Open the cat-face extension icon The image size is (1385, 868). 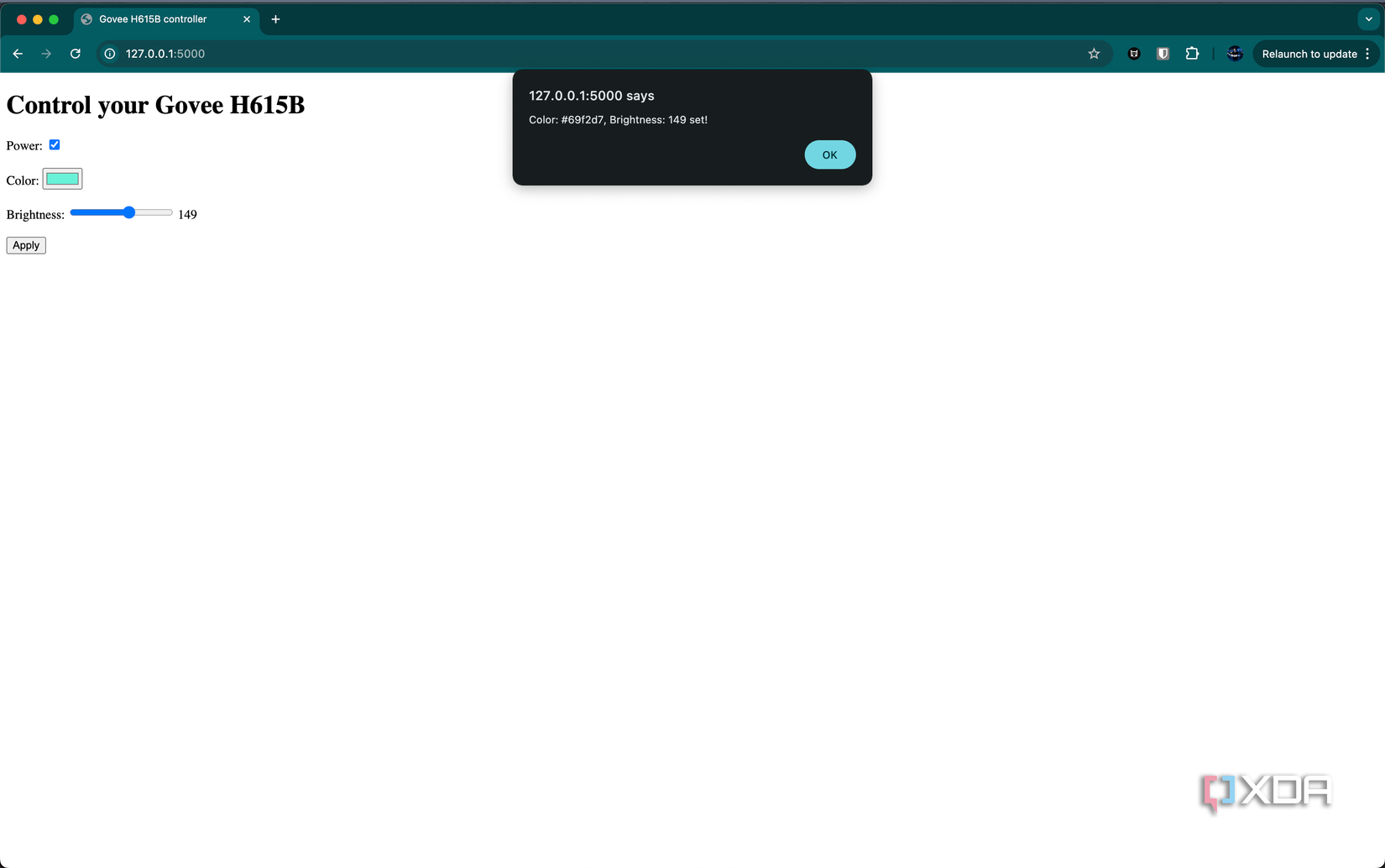click(1134, 54)
